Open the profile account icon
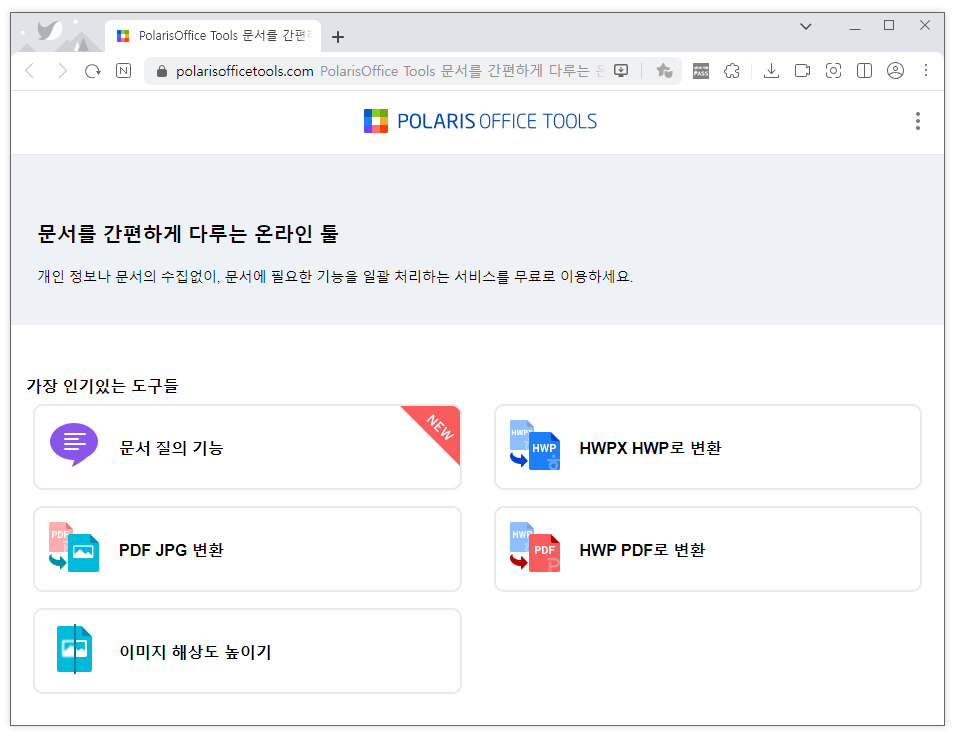955x737 pixels. coord(895,71)
